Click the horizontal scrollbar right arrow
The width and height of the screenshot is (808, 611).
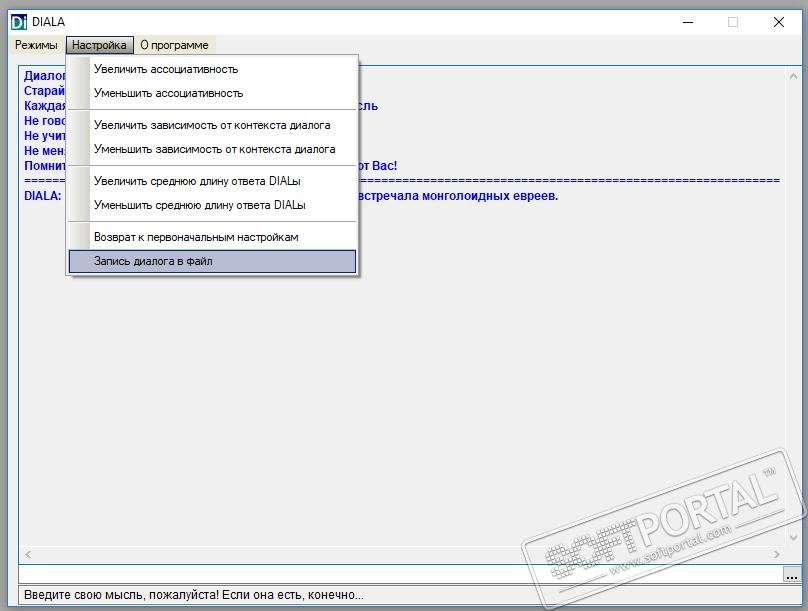[777, 554]
